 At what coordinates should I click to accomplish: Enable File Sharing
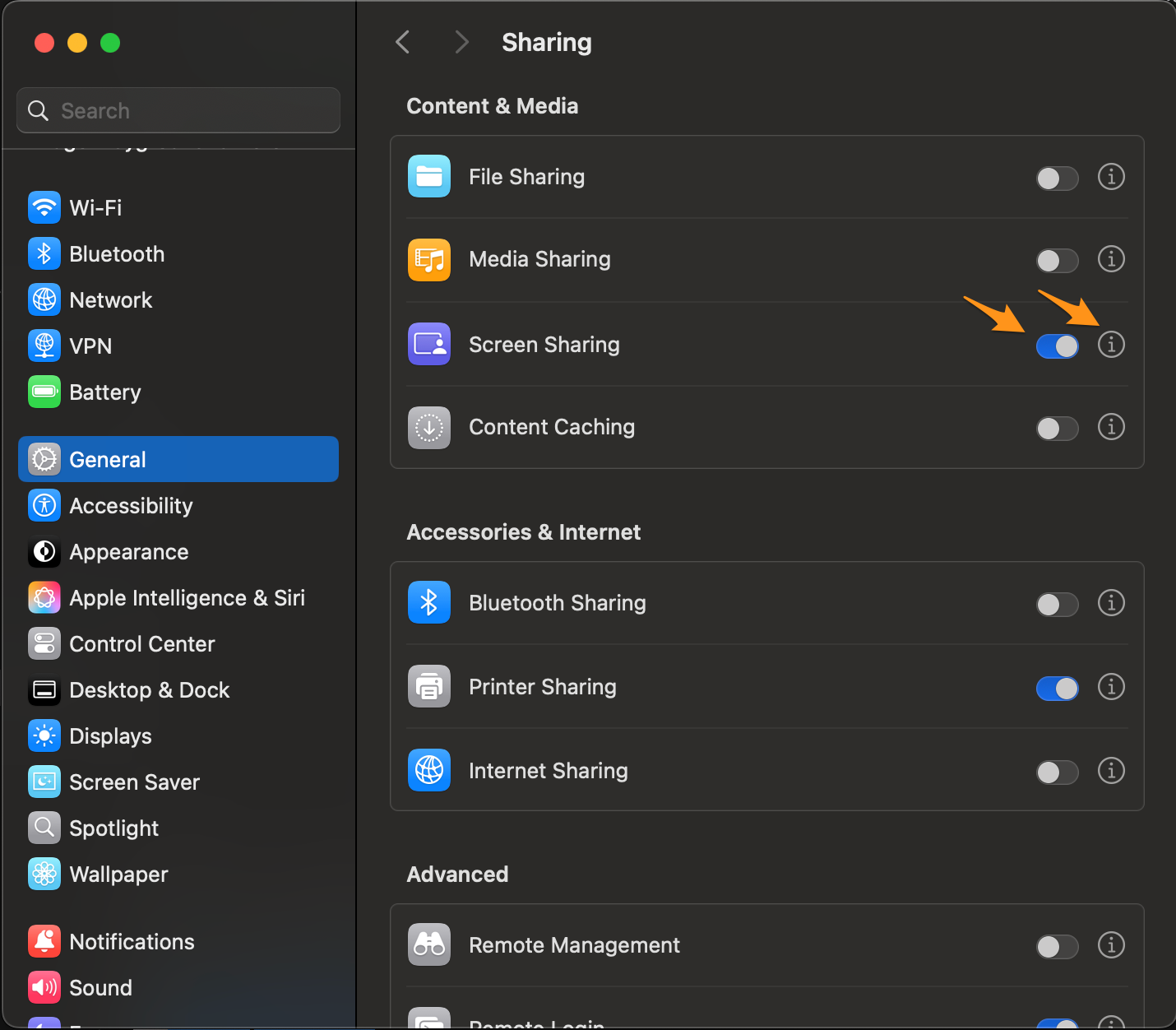tap(1058, 178)
